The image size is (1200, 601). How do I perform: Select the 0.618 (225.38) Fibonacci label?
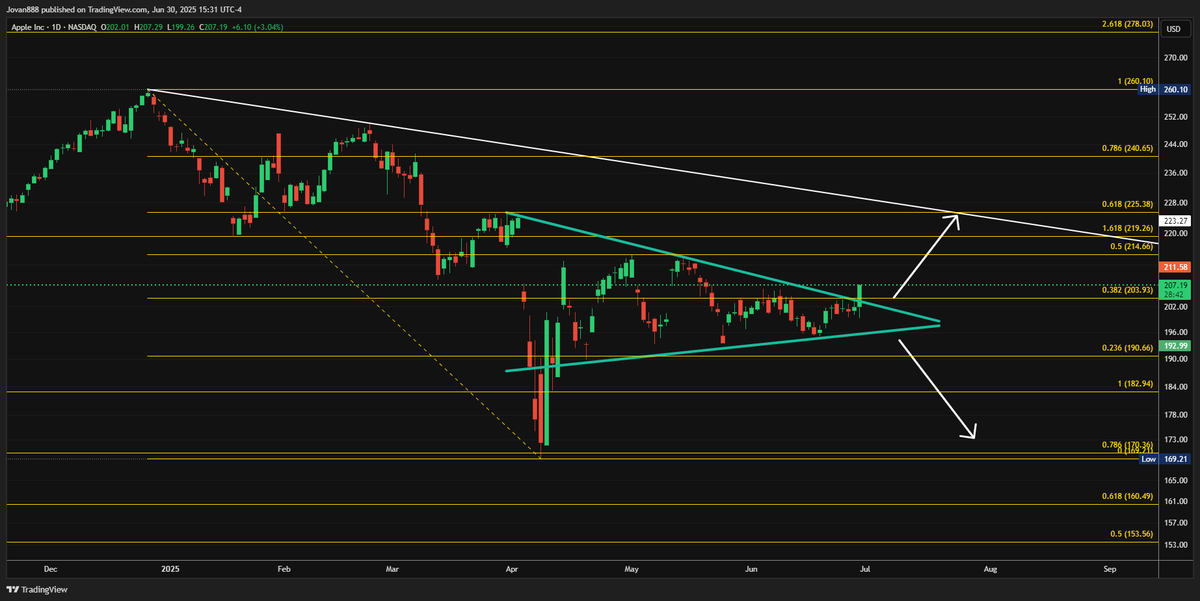pyautogui.click(x=1125, y=203)
